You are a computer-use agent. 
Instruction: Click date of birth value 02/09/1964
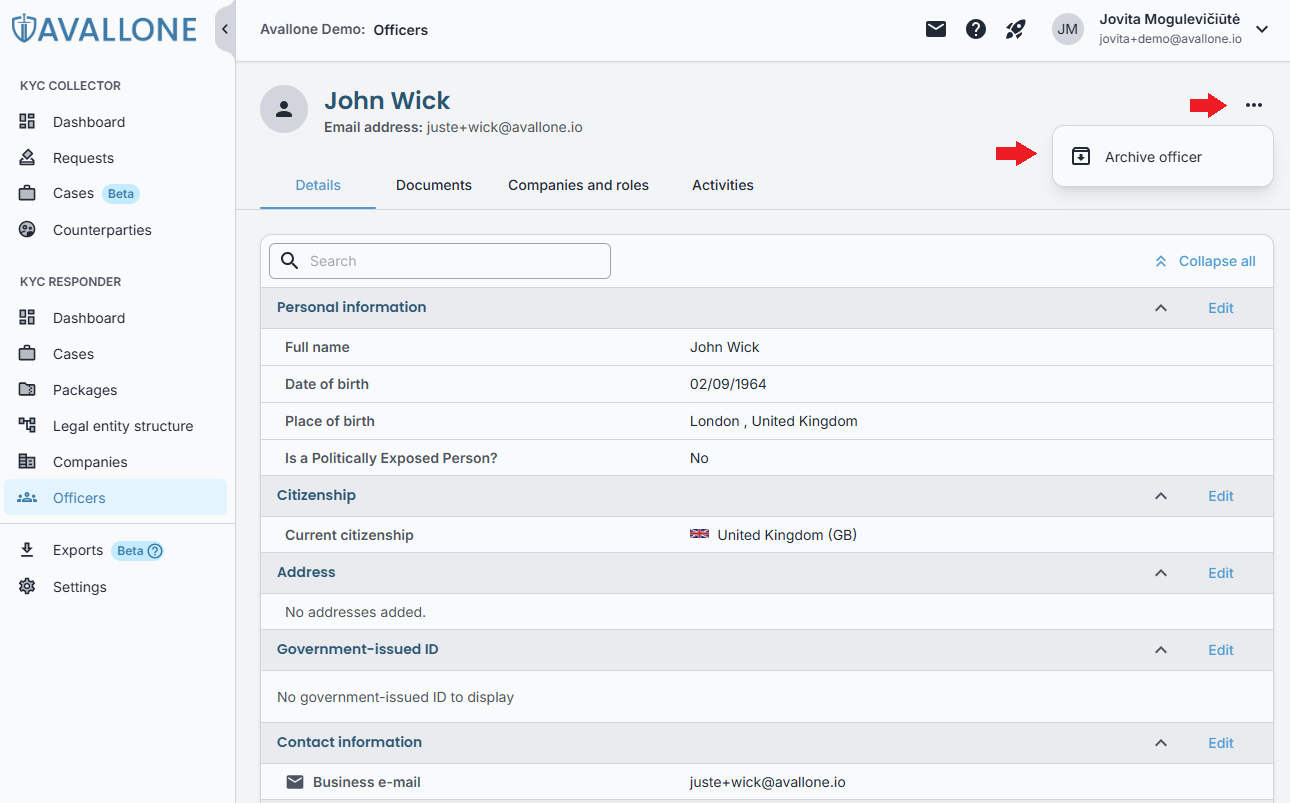[x=728, y=384]
